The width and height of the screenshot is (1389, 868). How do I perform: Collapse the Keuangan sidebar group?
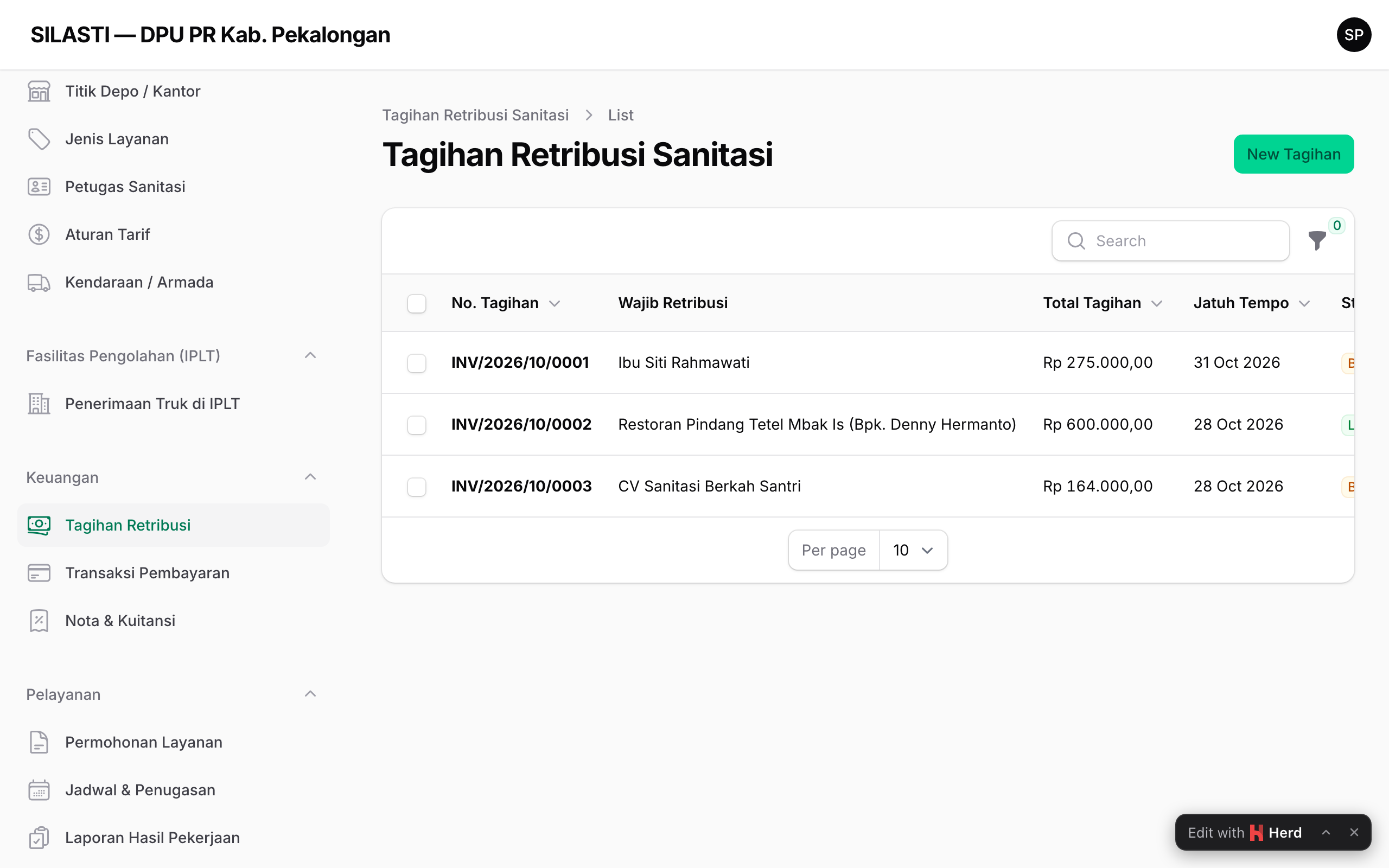tap(310, 477)
